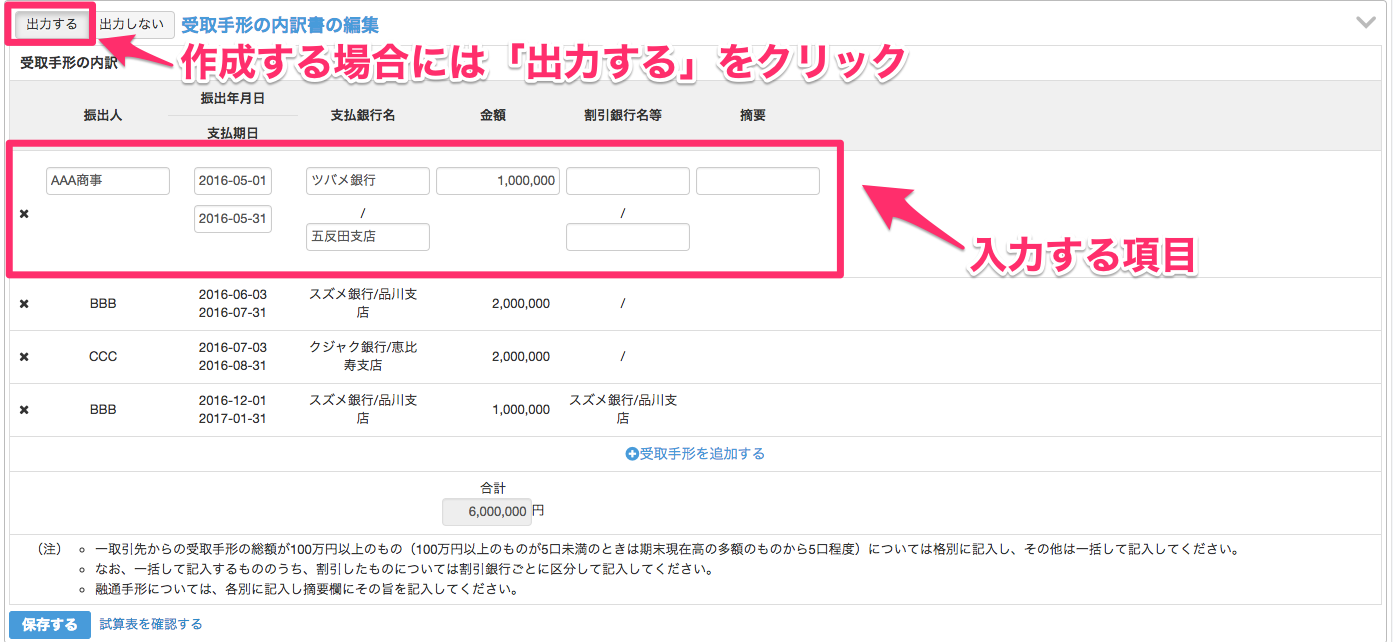The width and height of the screenshot is (1393, 642).
Task: Click the 振出年月日 column header
Action: coord(233,99)
